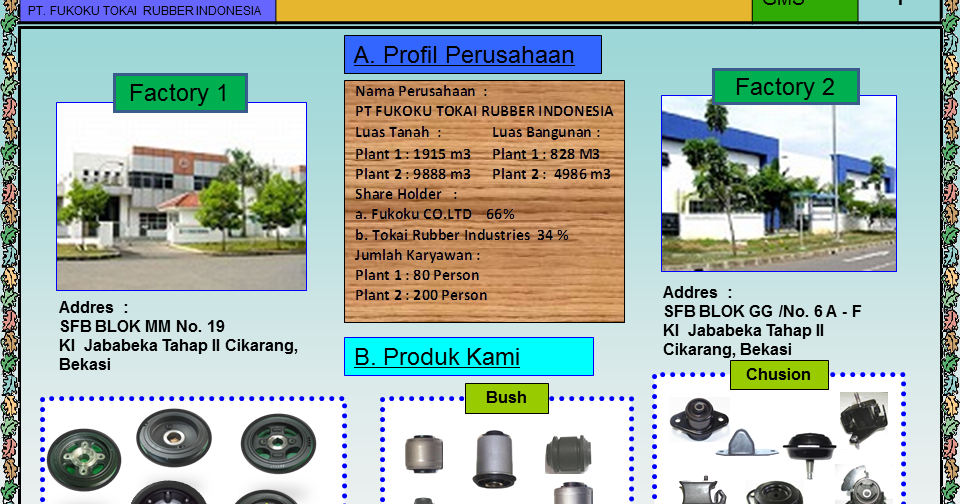Click the 'B. Produk Kami' heading
Image resolution: width=960 pixels, height=504 pixels.
point(468,356)
